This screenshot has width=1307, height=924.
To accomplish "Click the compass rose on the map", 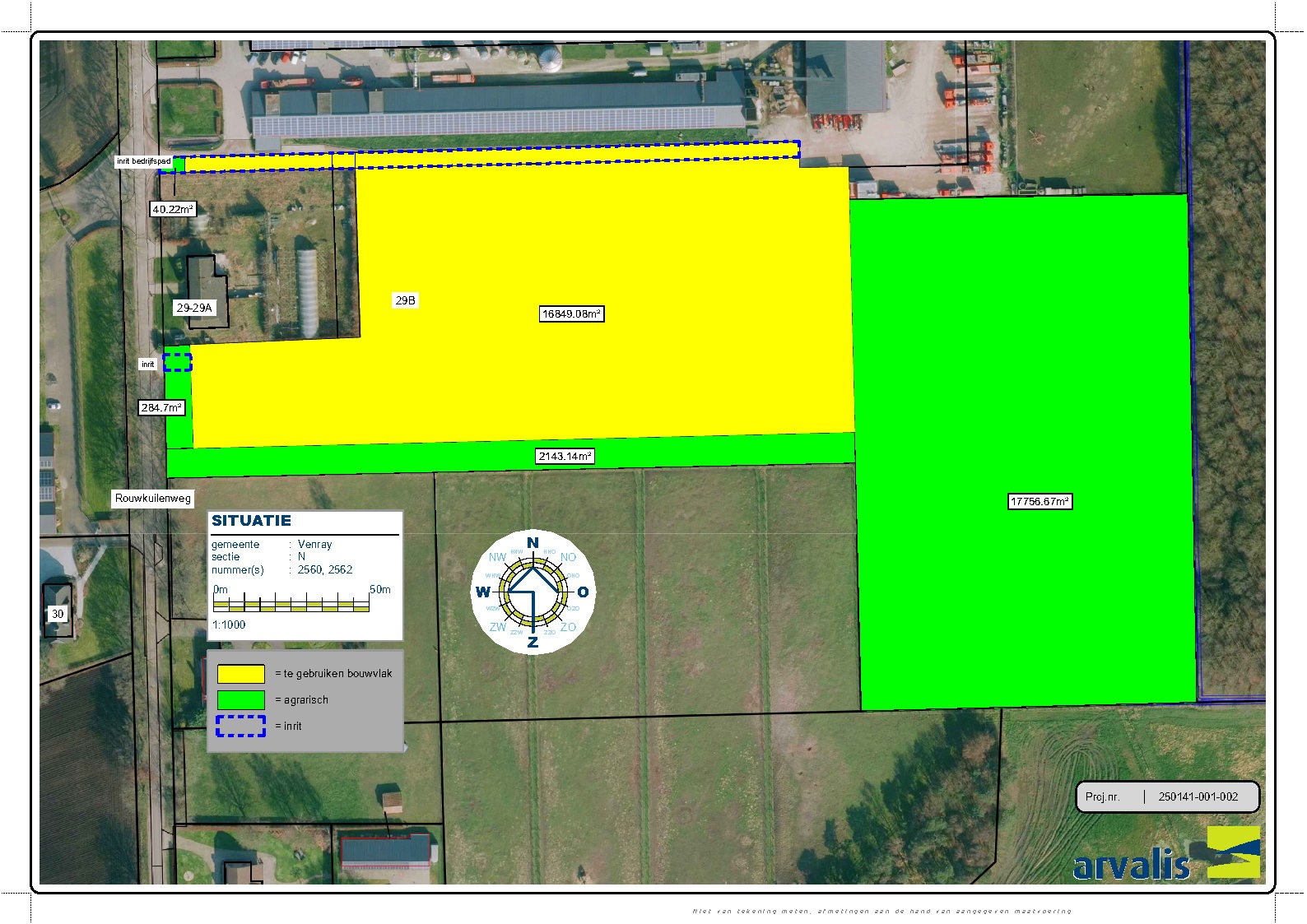I will 533,592.
